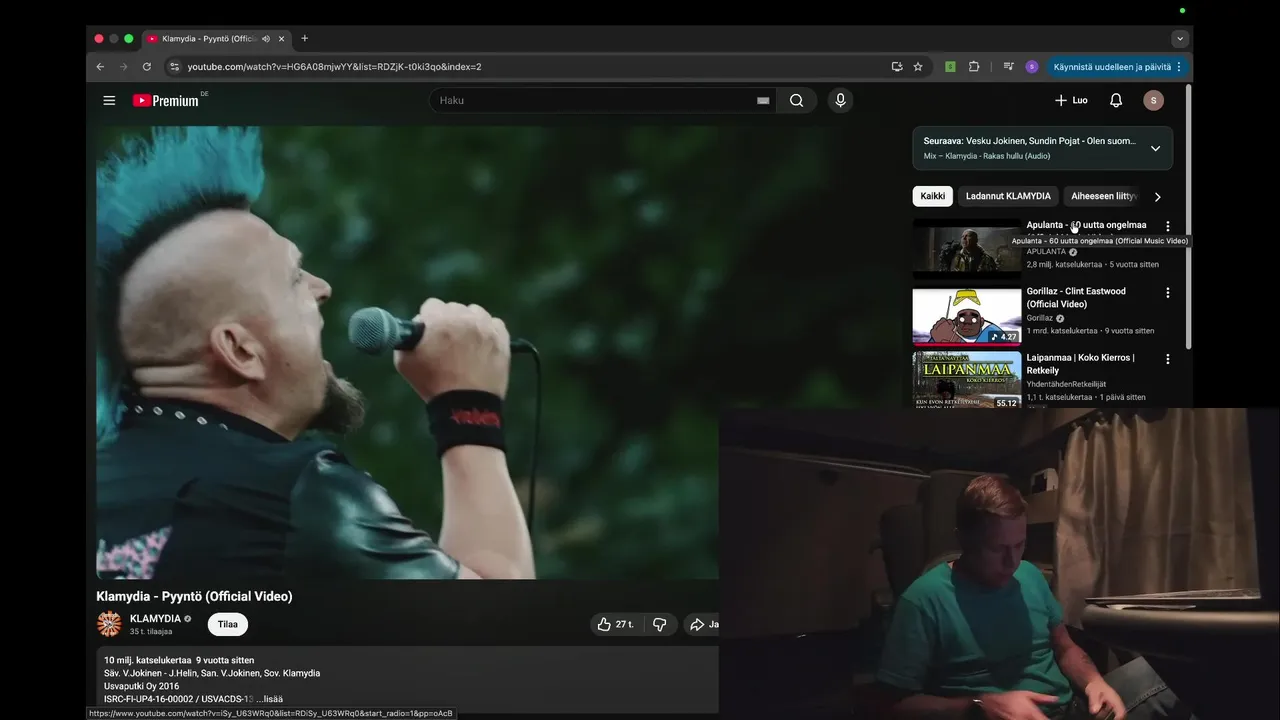The image size is (1280, 720).
Task: Open Apulanta 60 uutta ongelmaa thumbnail
Action: tap(967, 249)
